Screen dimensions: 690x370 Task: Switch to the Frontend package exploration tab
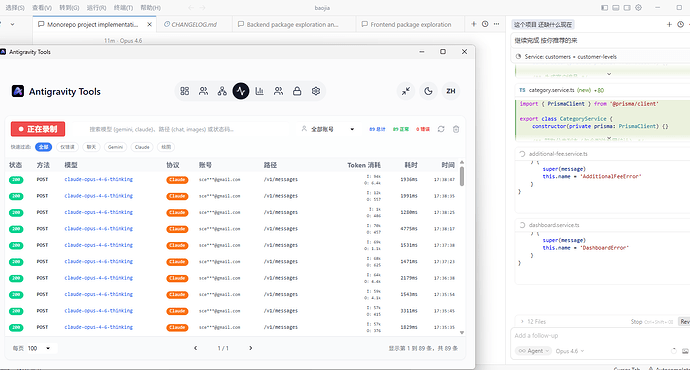410,25
